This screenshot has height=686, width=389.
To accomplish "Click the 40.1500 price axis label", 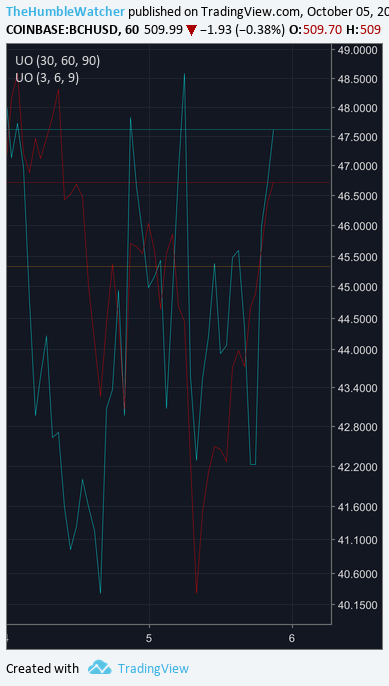I will (357, 605).
